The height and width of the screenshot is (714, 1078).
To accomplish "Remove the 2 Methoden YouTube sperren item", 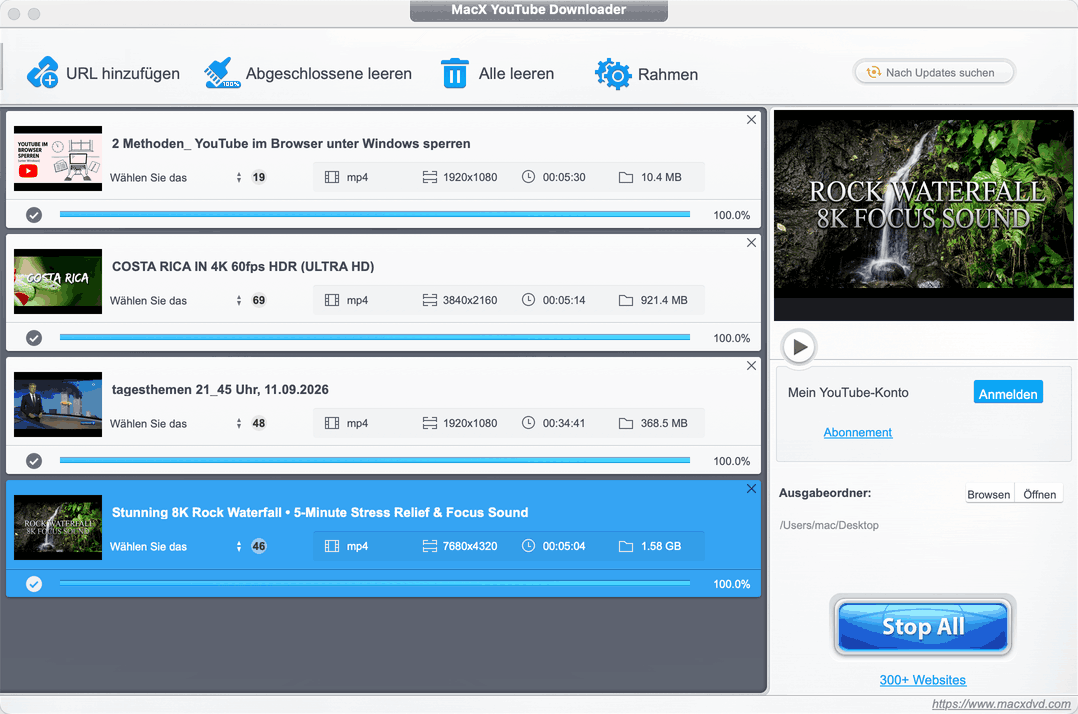I will [x=751, y=120].
